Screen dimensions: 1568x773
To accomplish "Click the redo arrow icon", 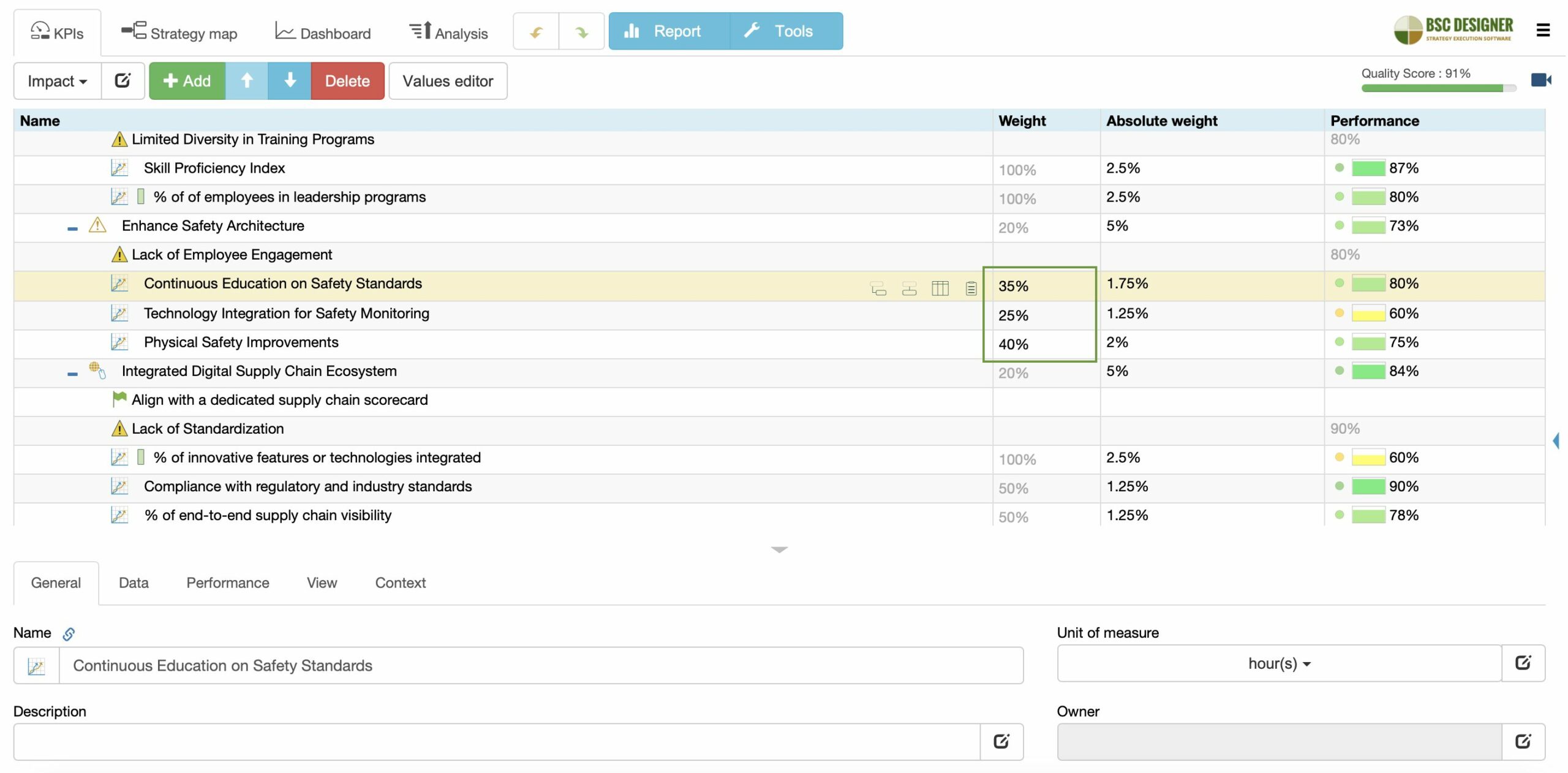I will tap(581, 31).
